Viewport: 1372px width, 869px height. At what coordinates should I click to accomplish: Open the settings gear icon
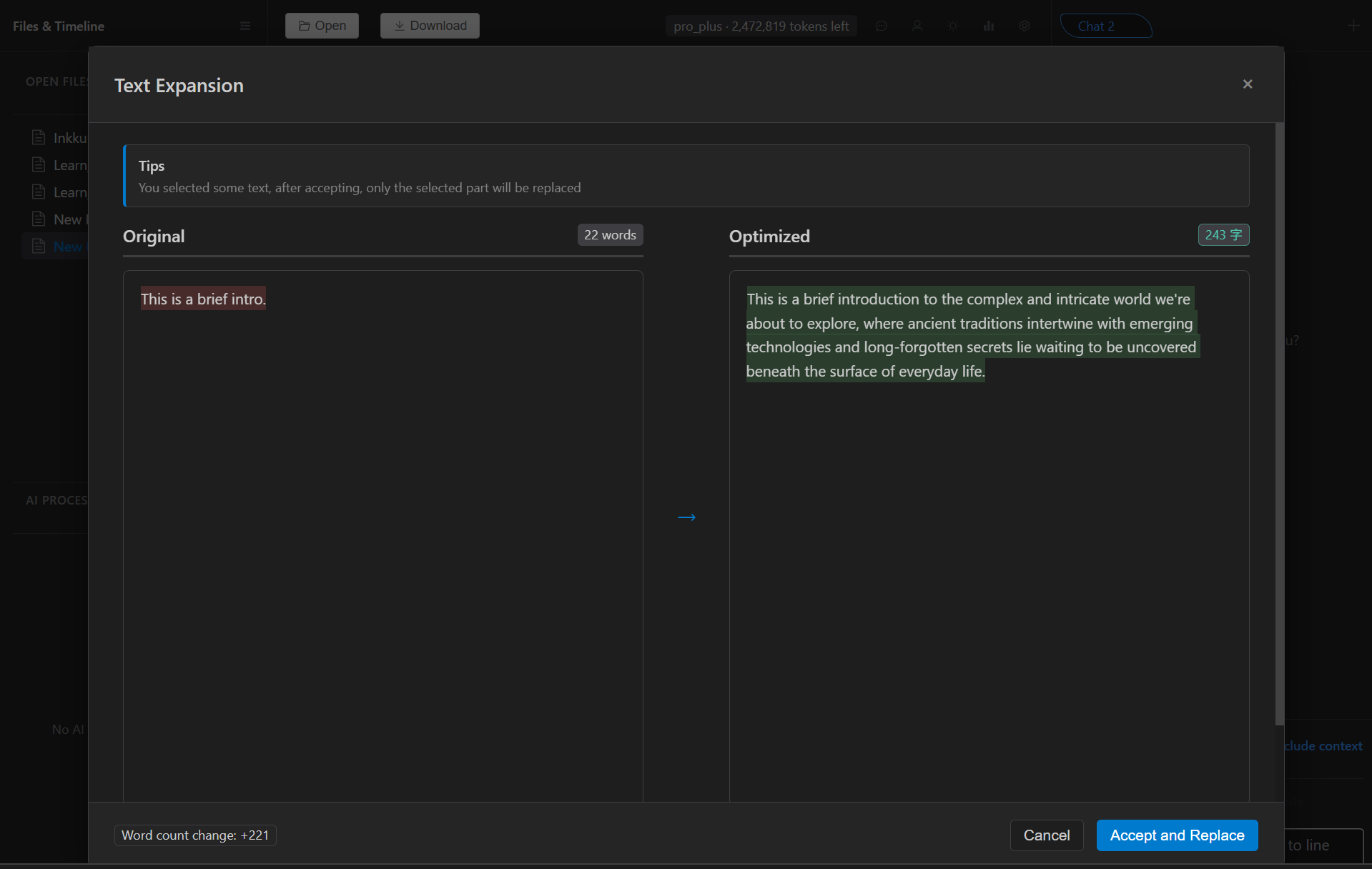click(1024, 26)
